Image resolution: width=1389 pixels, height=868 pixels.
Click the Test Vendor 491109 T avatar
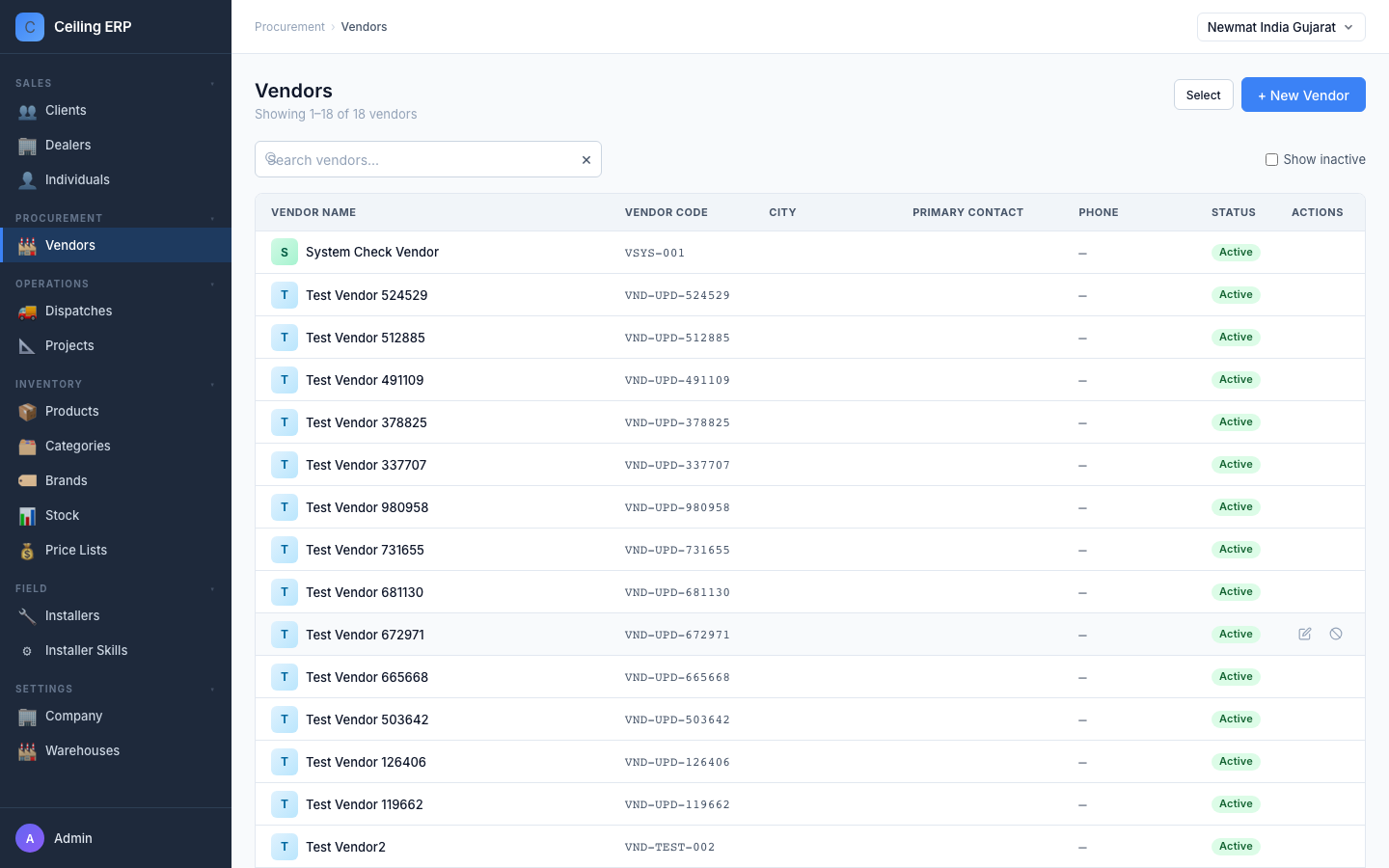point(285,380)
